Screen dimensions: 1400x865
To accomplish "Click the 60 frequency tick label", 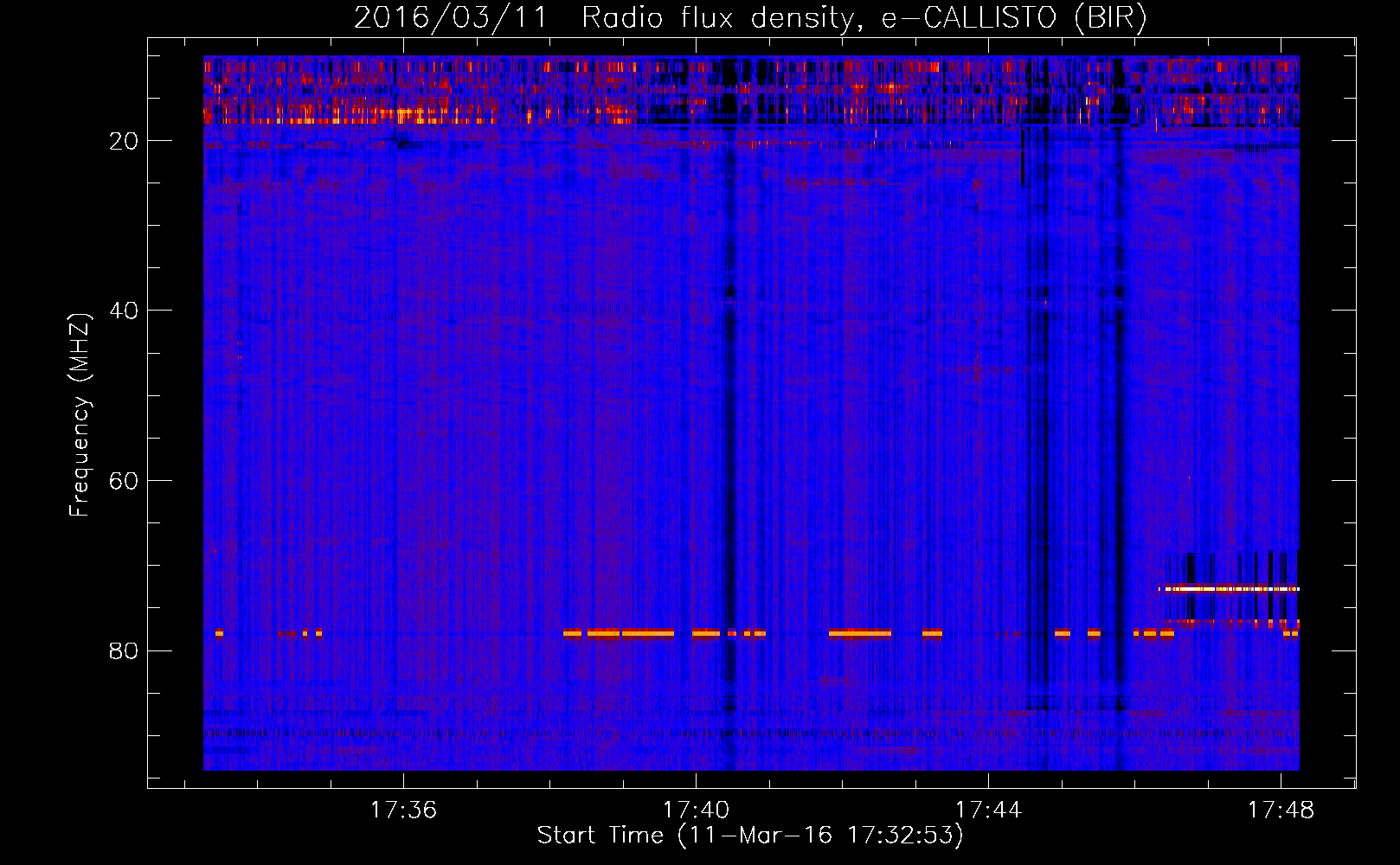I will click(x=124, y=481).
